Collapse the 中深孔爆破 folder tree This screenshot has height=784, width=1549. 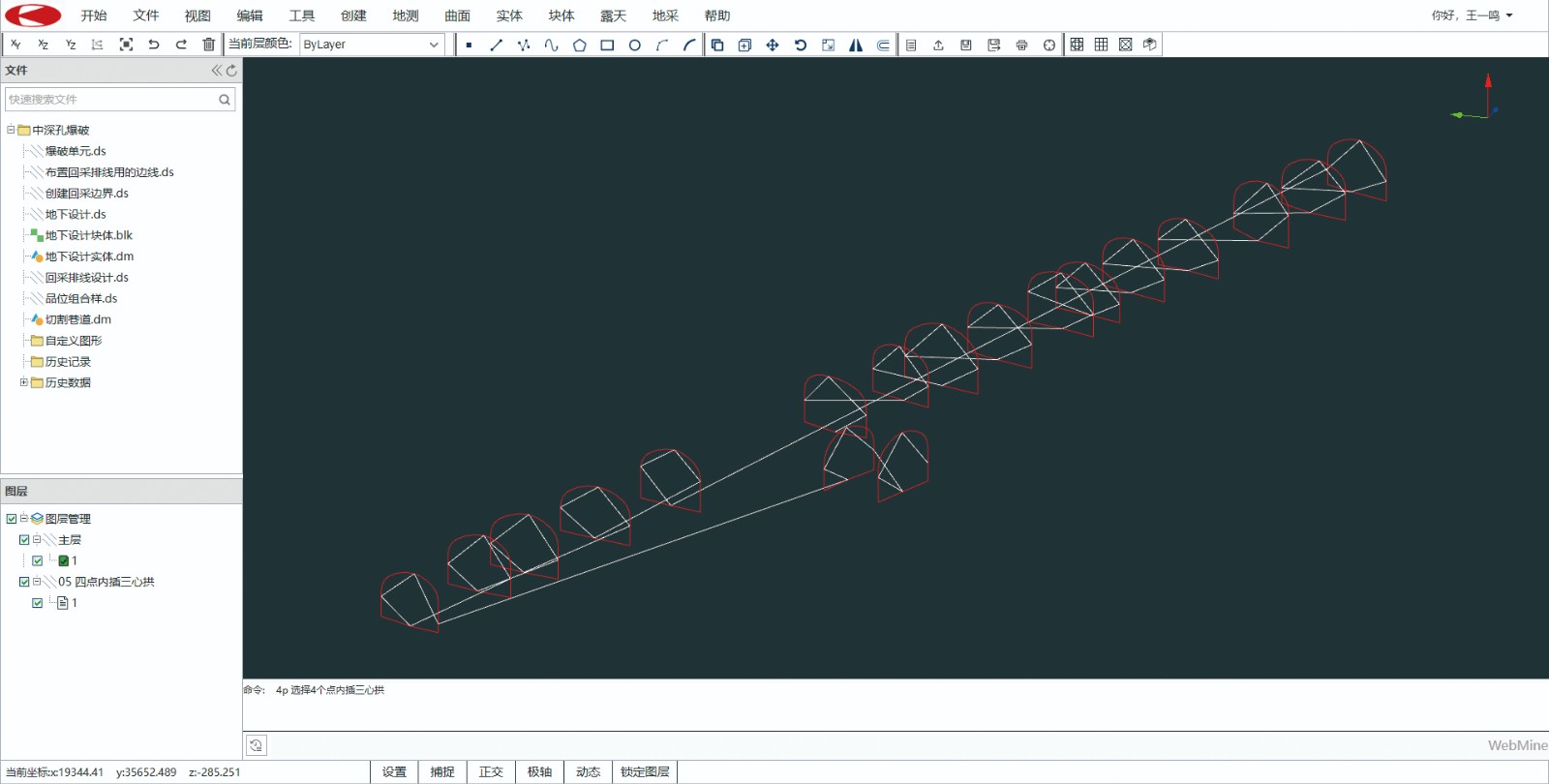pyautogui.click(x=11, y=130)
